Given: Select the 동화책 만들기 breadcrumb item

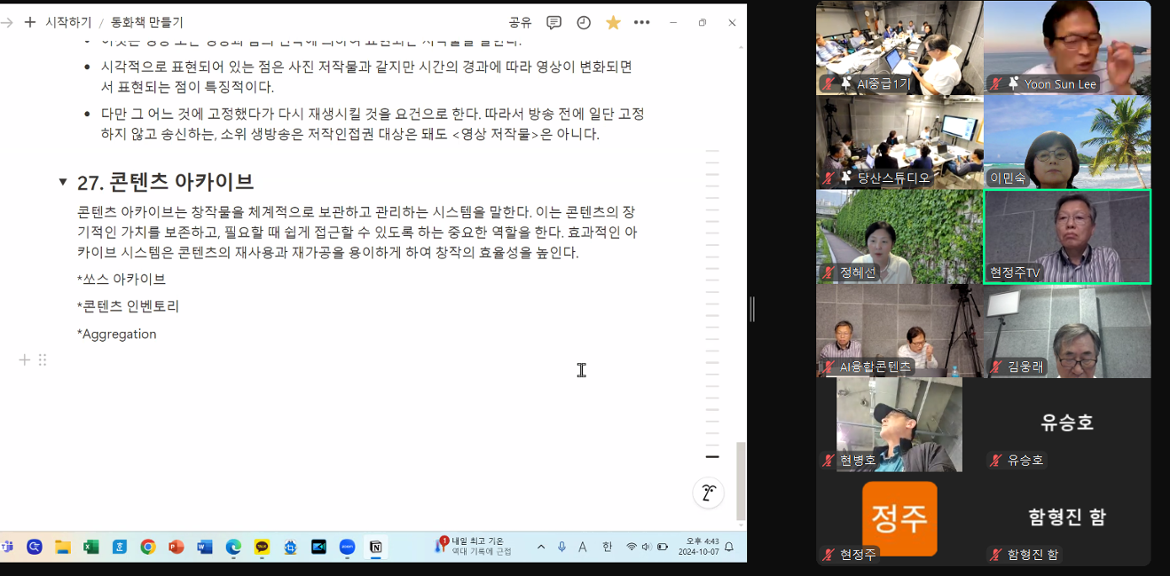Looking at the screenshot, I should 147,22.
